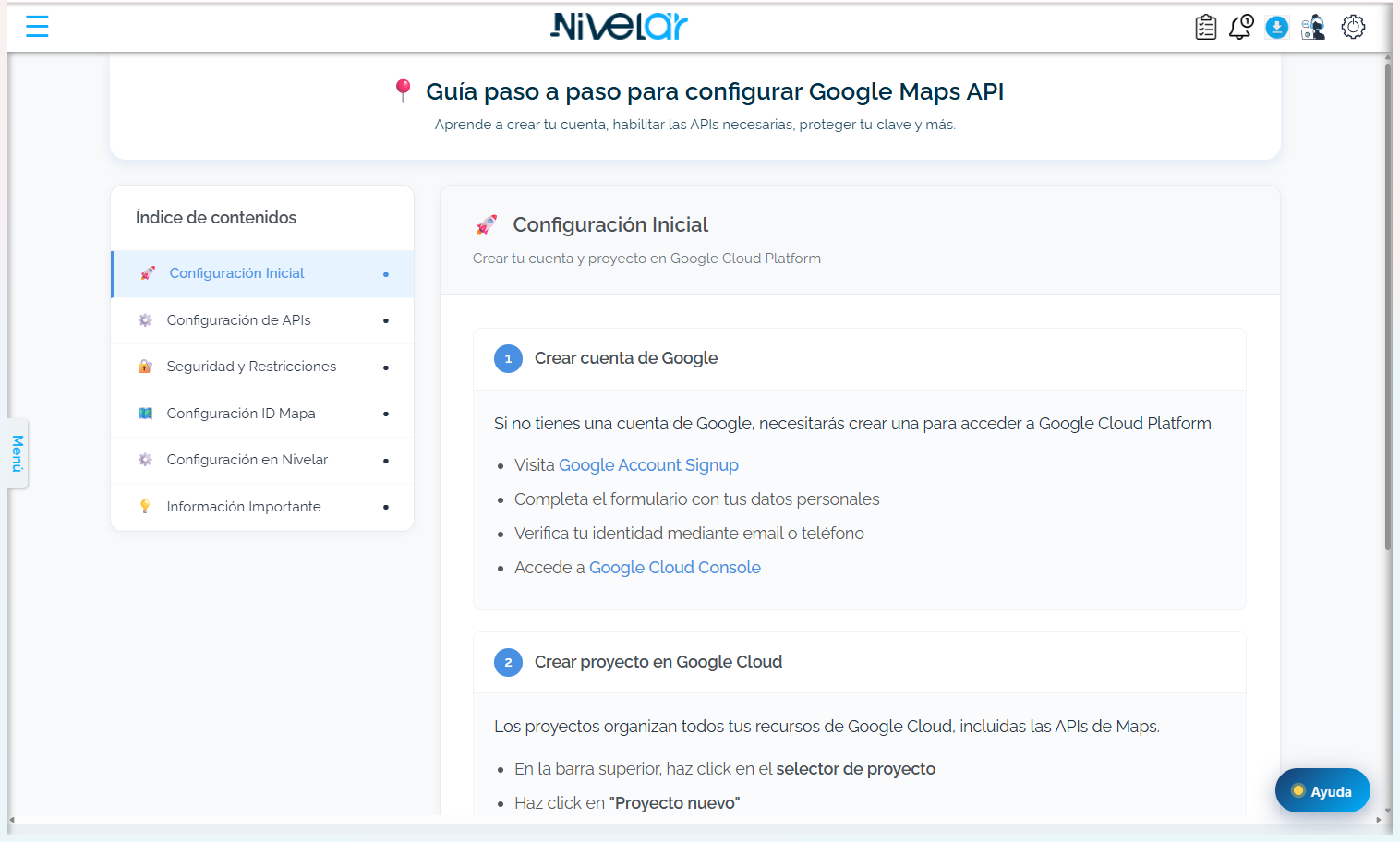The image size is (1400, 842).
Task: Click the horizontal scrollbar right arrow
Action: [1379, 820]
